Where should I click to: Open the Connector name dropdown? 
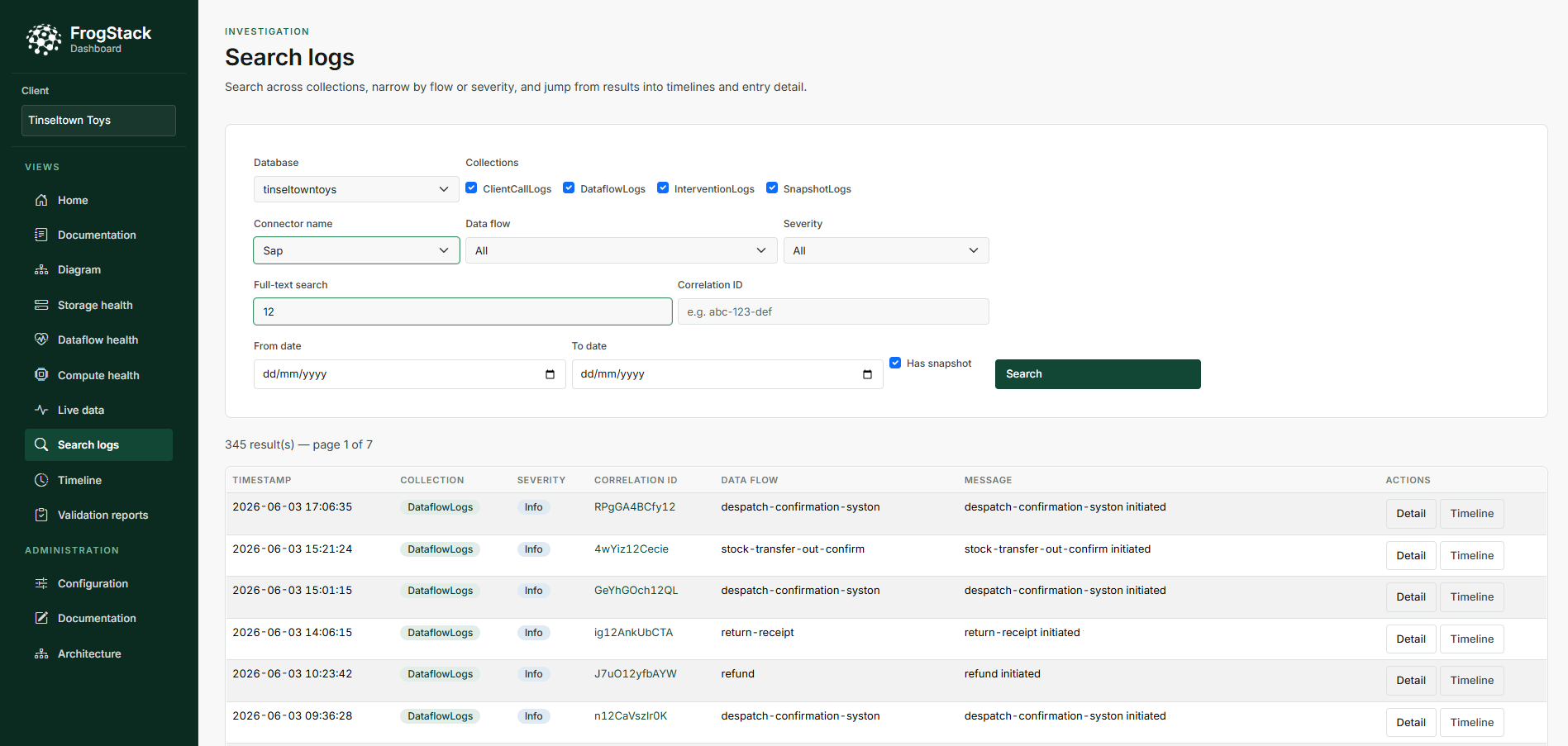pos(356,250)
